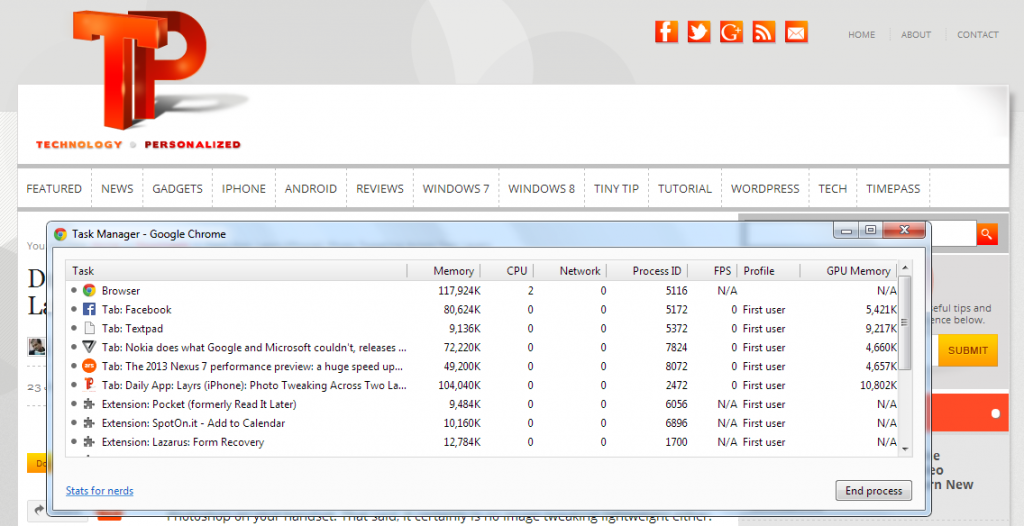1024x526 pixels.
Task: Click the Process ID value 5116
Action: [x=676, y=291]
